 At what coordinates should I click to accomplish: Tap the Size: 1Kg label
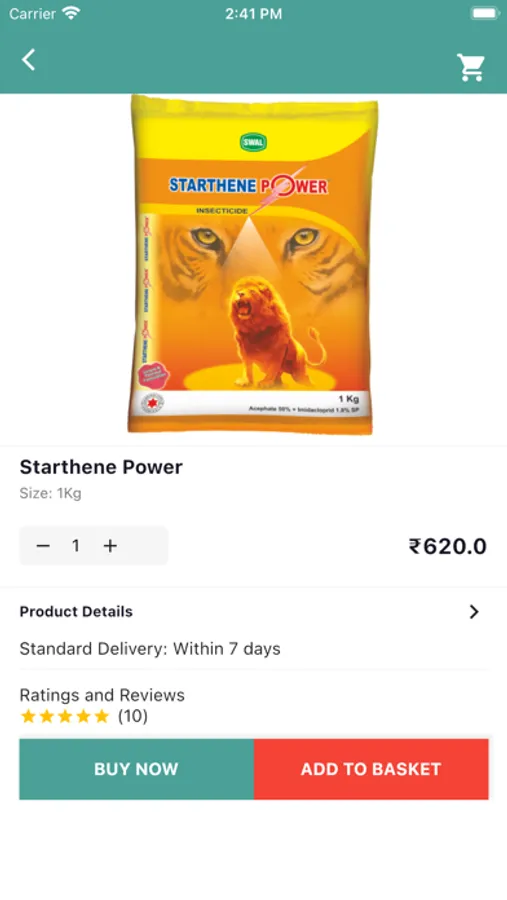click(x=51, y=494)
